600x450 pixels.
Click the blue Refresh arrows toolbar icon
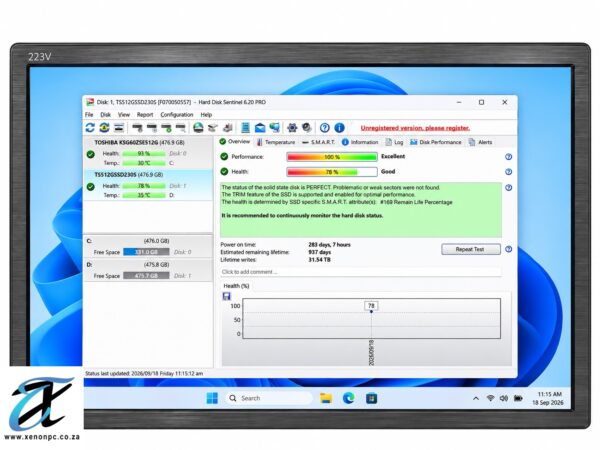coord(90,127)
